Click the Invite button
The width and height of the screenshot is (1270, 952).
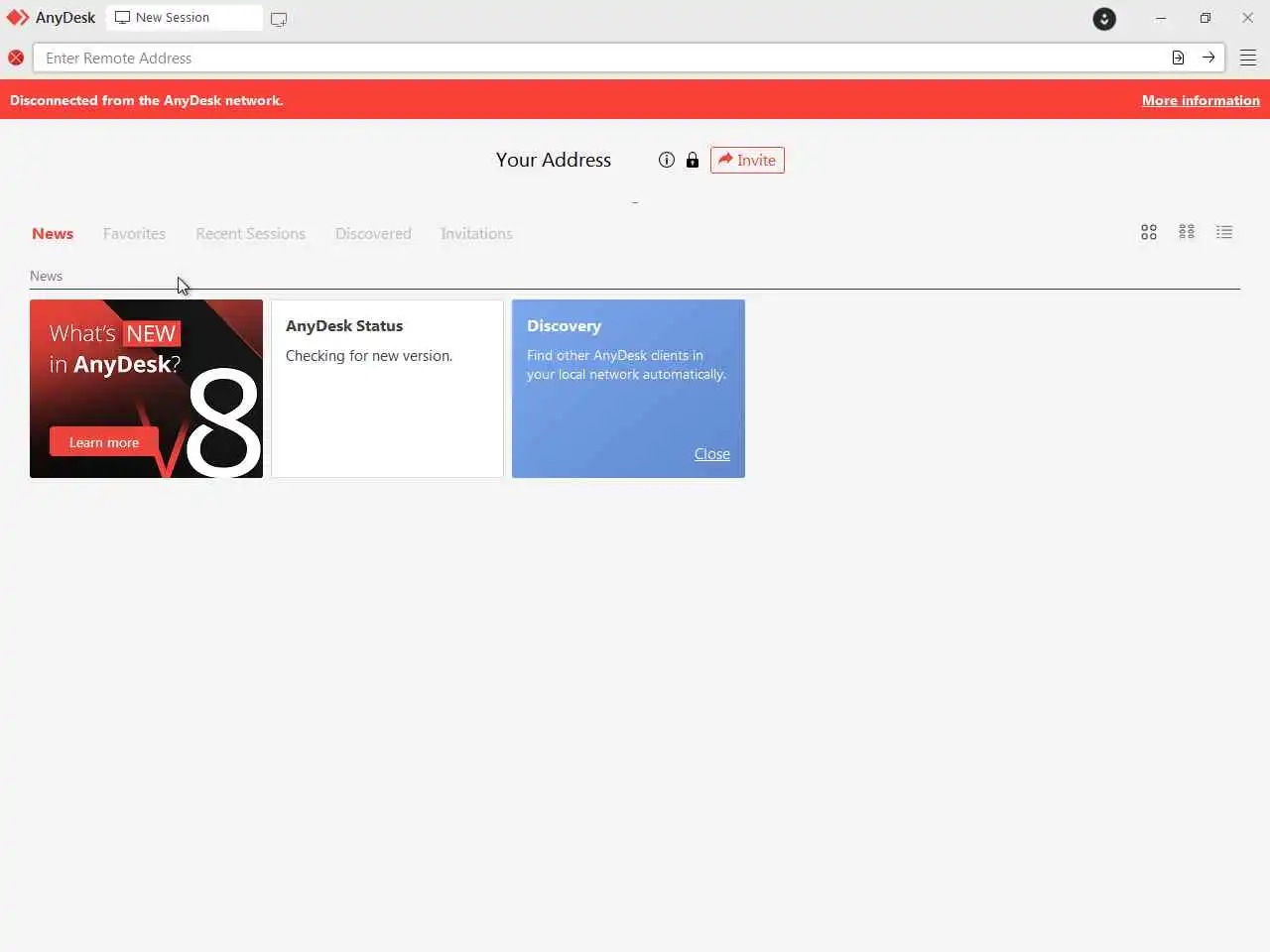pyautogui.click(x=747, y=160)
